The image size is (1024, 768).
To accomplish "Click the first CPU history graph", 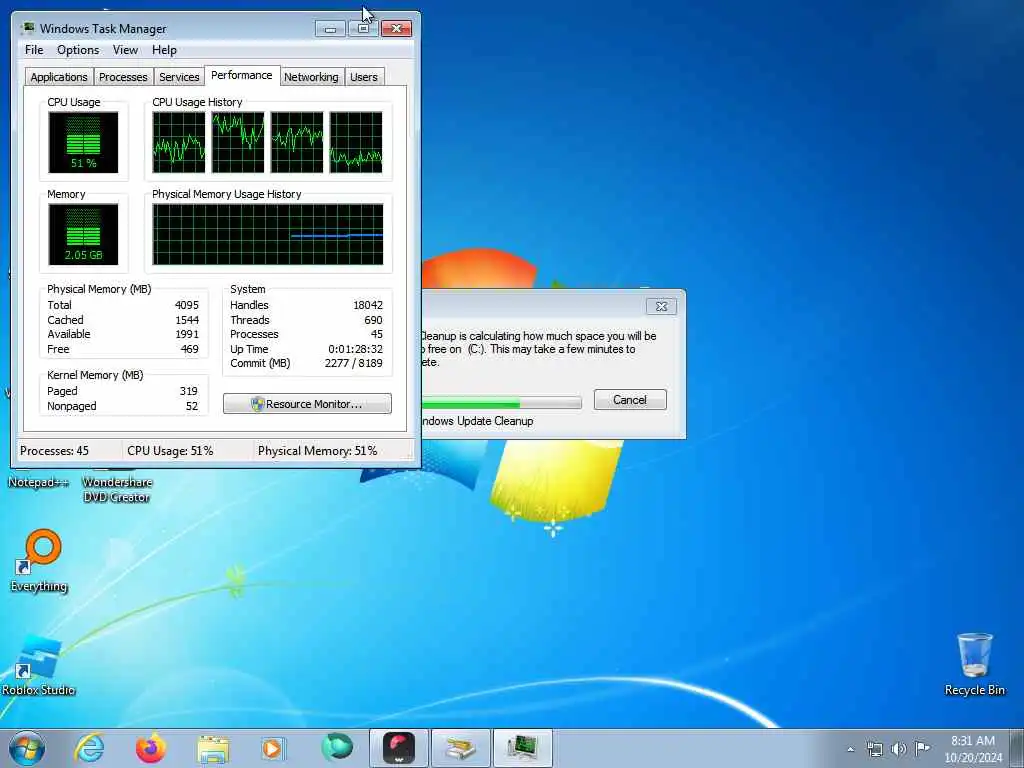I will pyautogui.click(x=179, y=142).
